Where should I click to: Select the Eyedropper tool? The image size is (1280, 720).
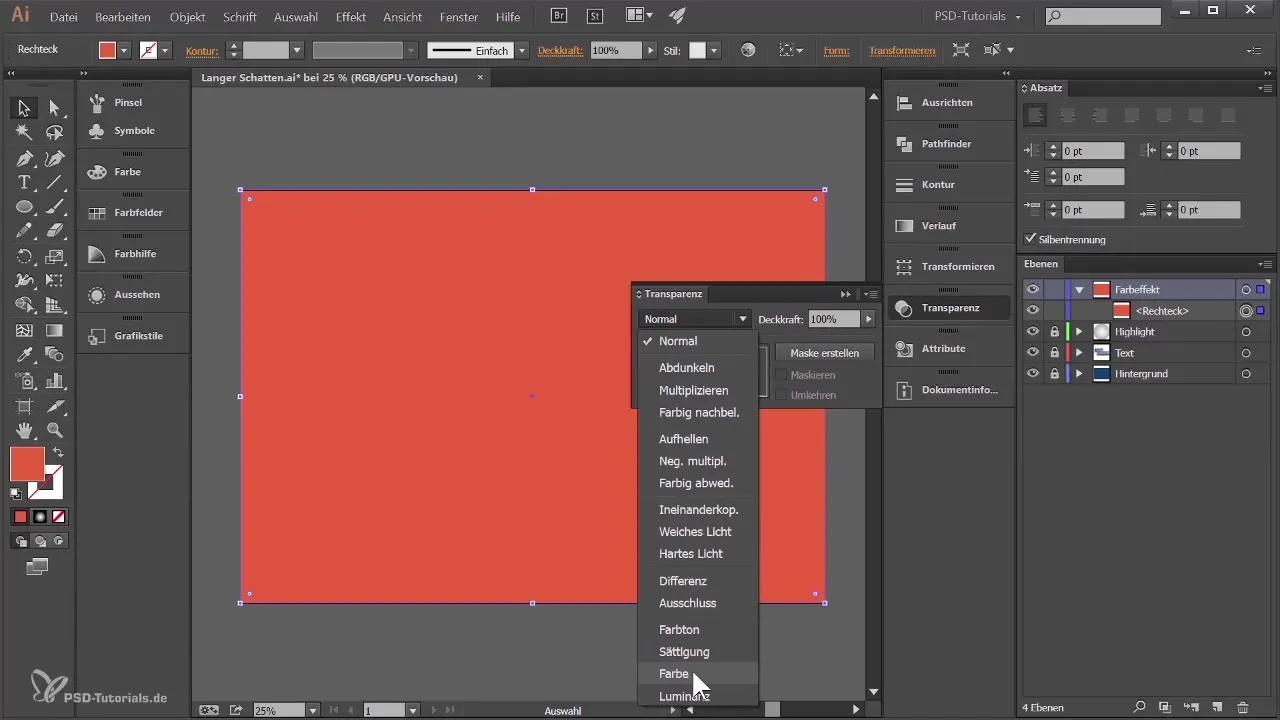tap(24, 355)
